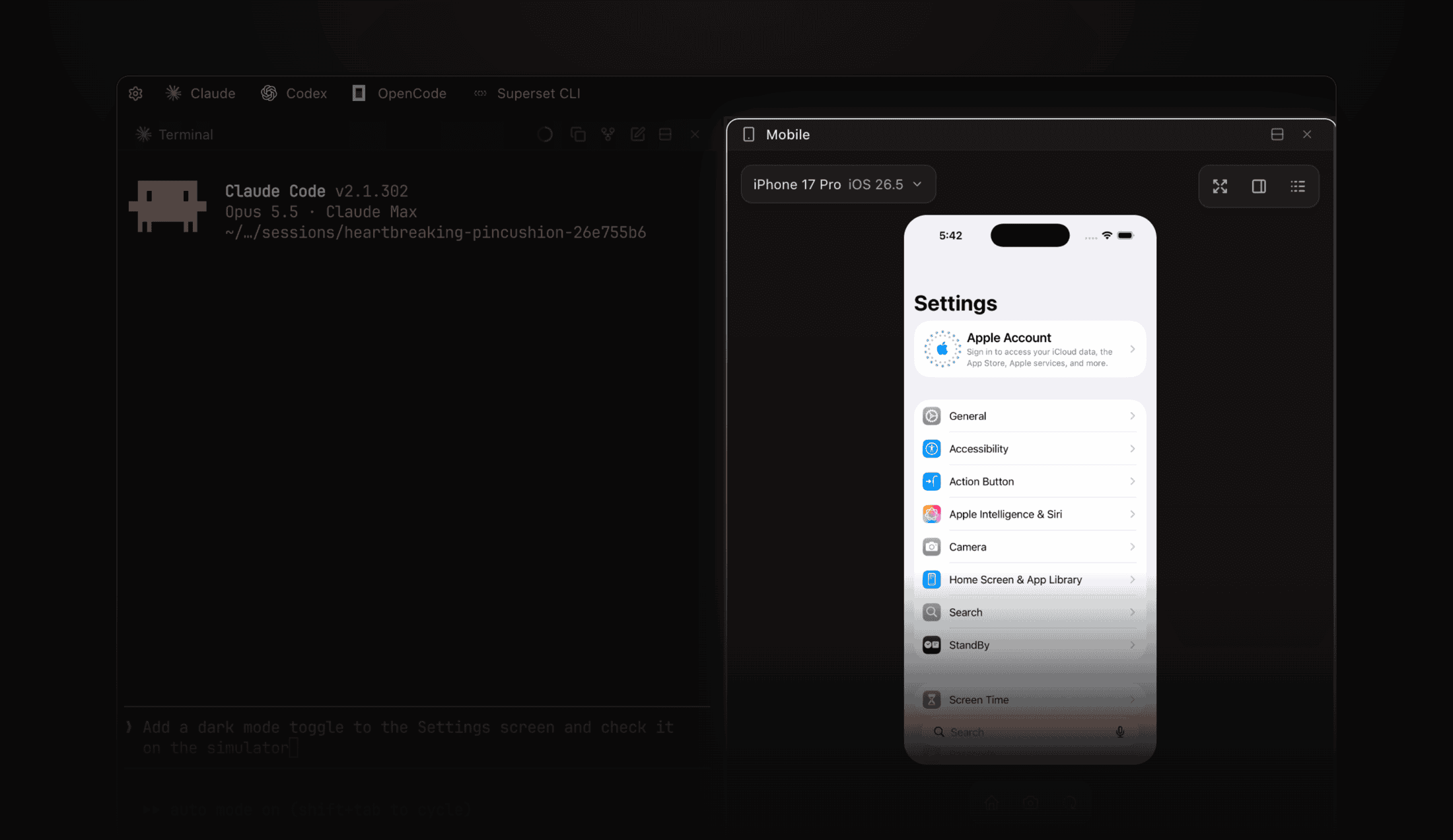Viewport: 1453px width, 840px height.
Task: Open Accessibility settings row
Action: point(1030,448)
